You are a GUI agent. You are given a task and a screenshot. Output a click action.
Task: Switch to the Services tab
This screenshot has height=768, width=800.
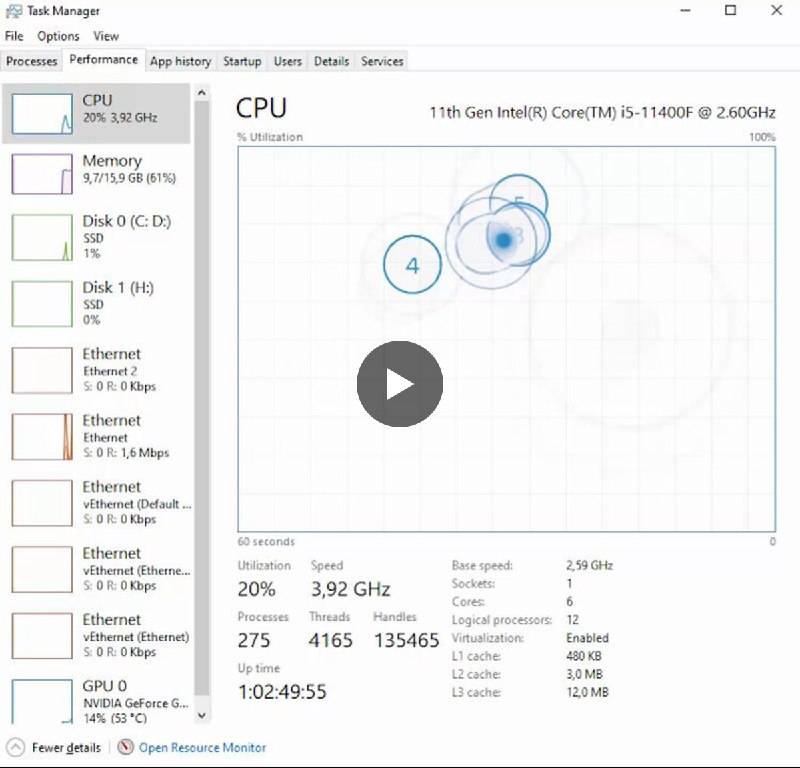click(382, 61)
